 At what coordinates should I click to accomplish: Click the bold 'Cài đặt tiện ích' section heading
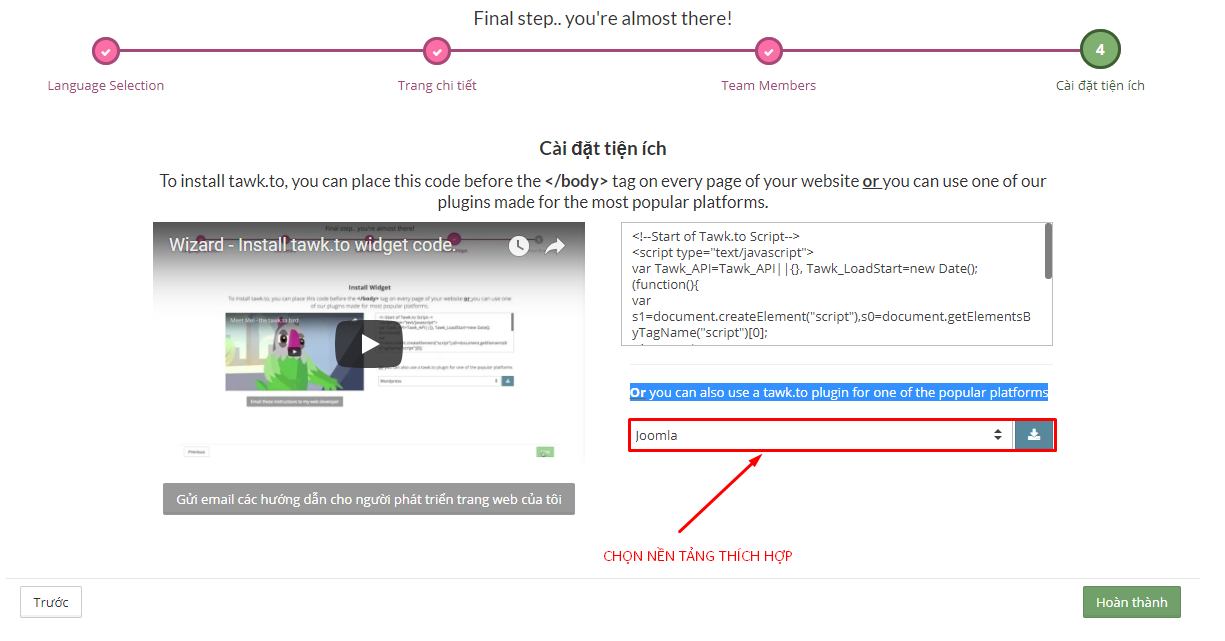[603, 149]
